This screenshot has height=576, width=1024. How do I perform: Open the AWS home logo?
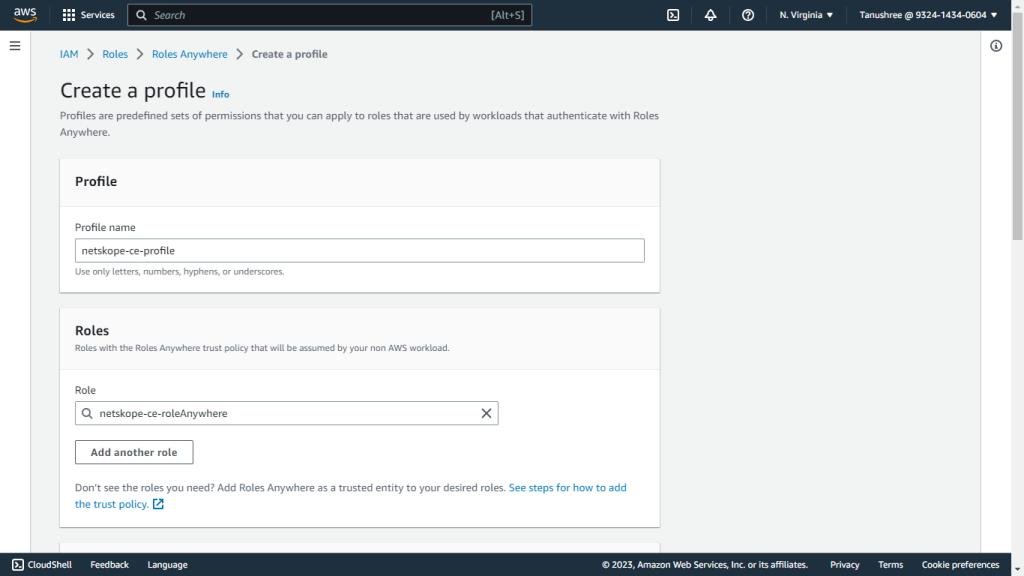point(25,14)
